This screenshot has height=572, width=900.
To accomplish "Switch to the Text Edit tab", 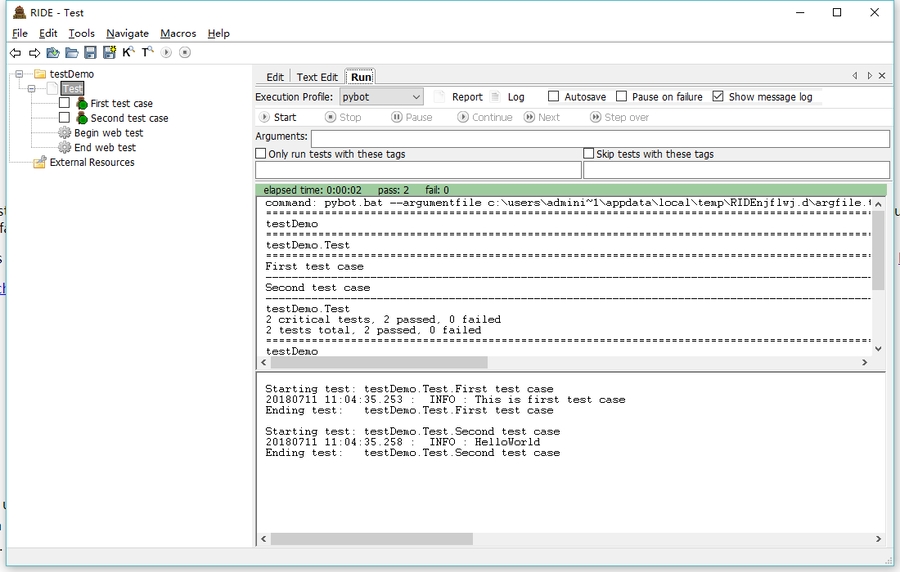I will tap(317, 77).
